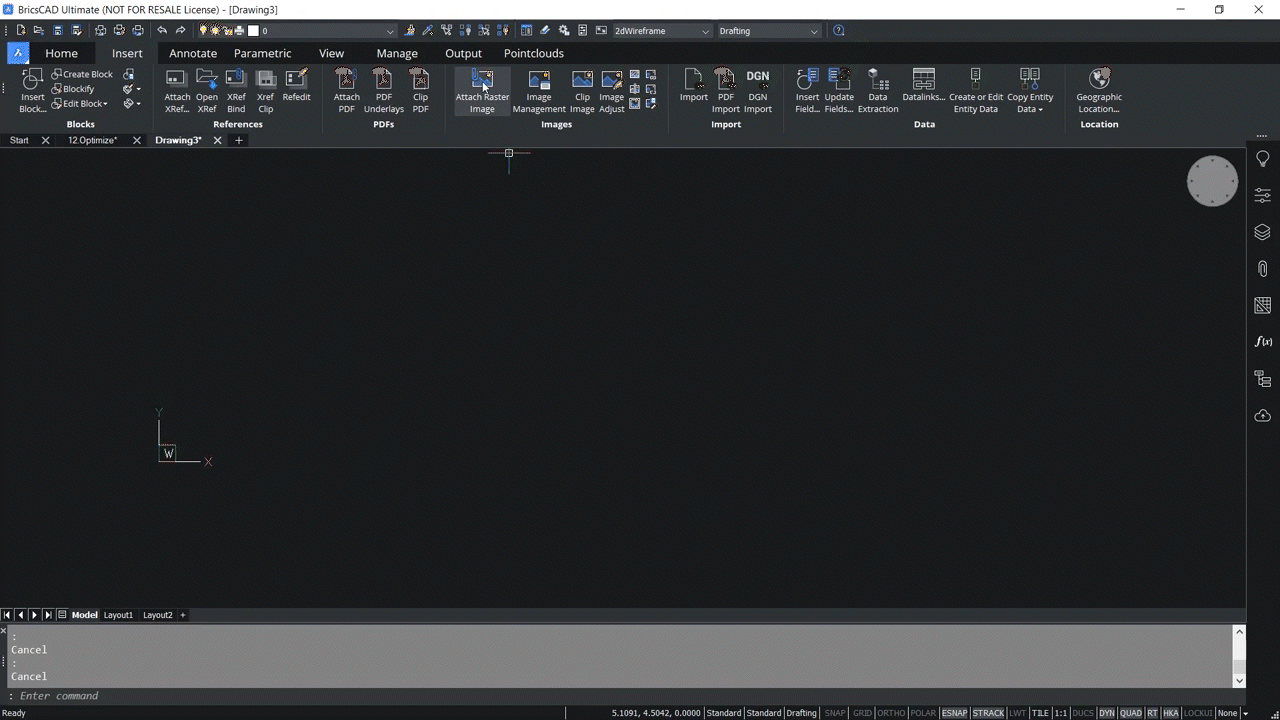Toggle SNAP in status bar
Viewport: 1280px width, 720px height.
tap(834, 713)
